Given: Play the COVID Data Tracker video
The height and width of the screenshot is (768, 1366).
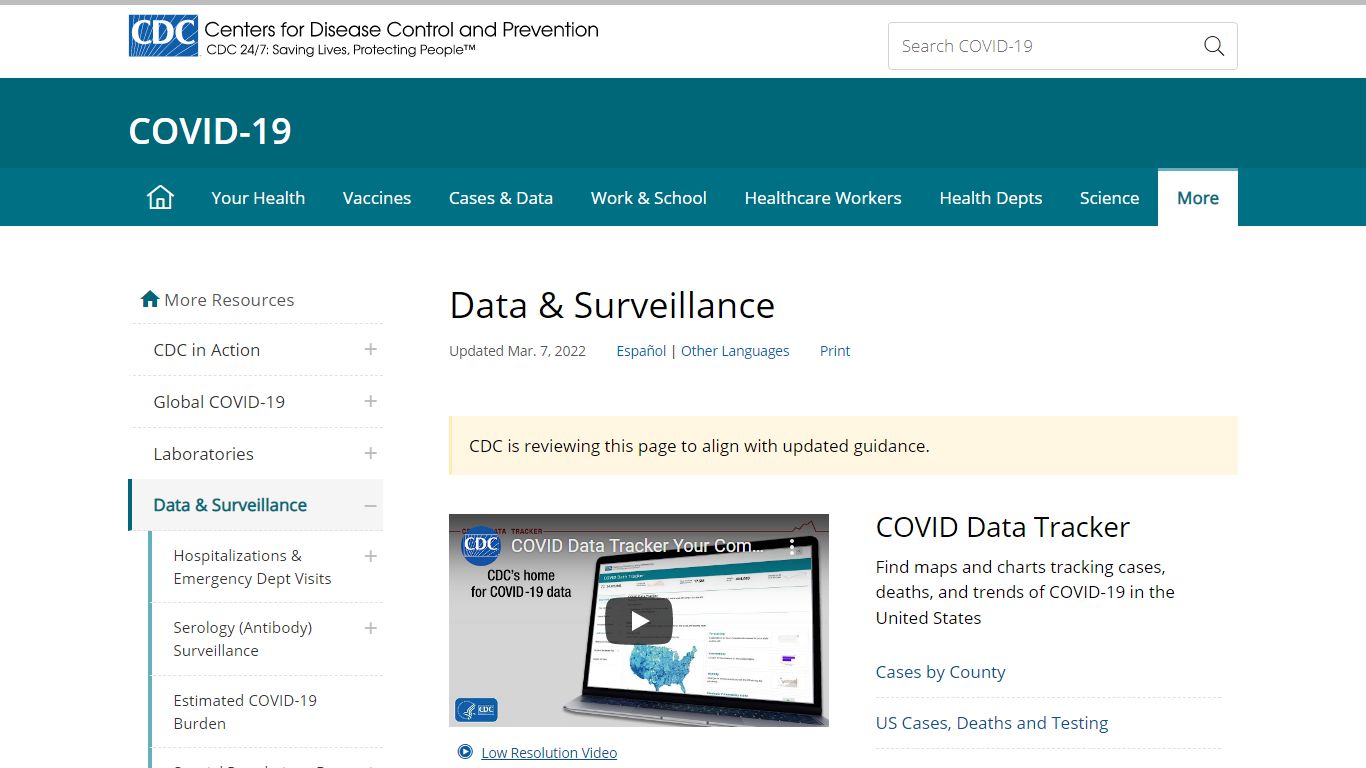Looking at the screenshot, I should coord(639,621).
